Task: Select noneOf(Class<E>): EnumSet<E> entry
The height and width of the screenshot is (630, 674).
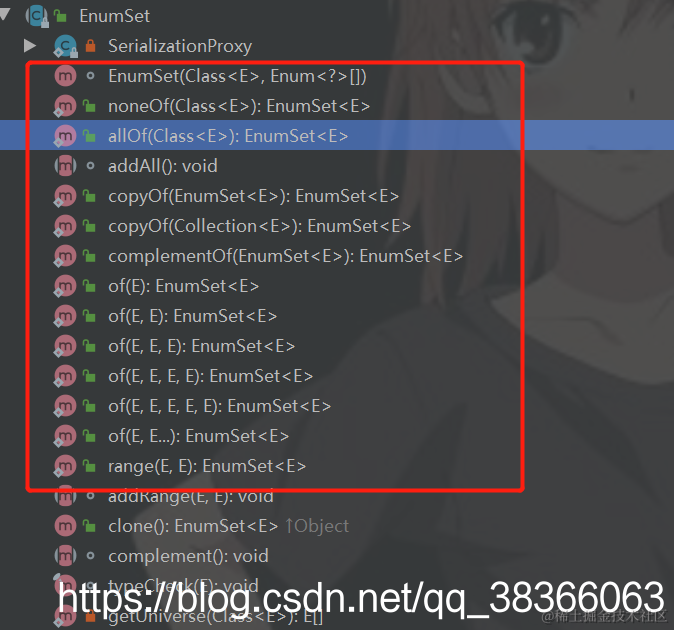Action: (239, 106)
